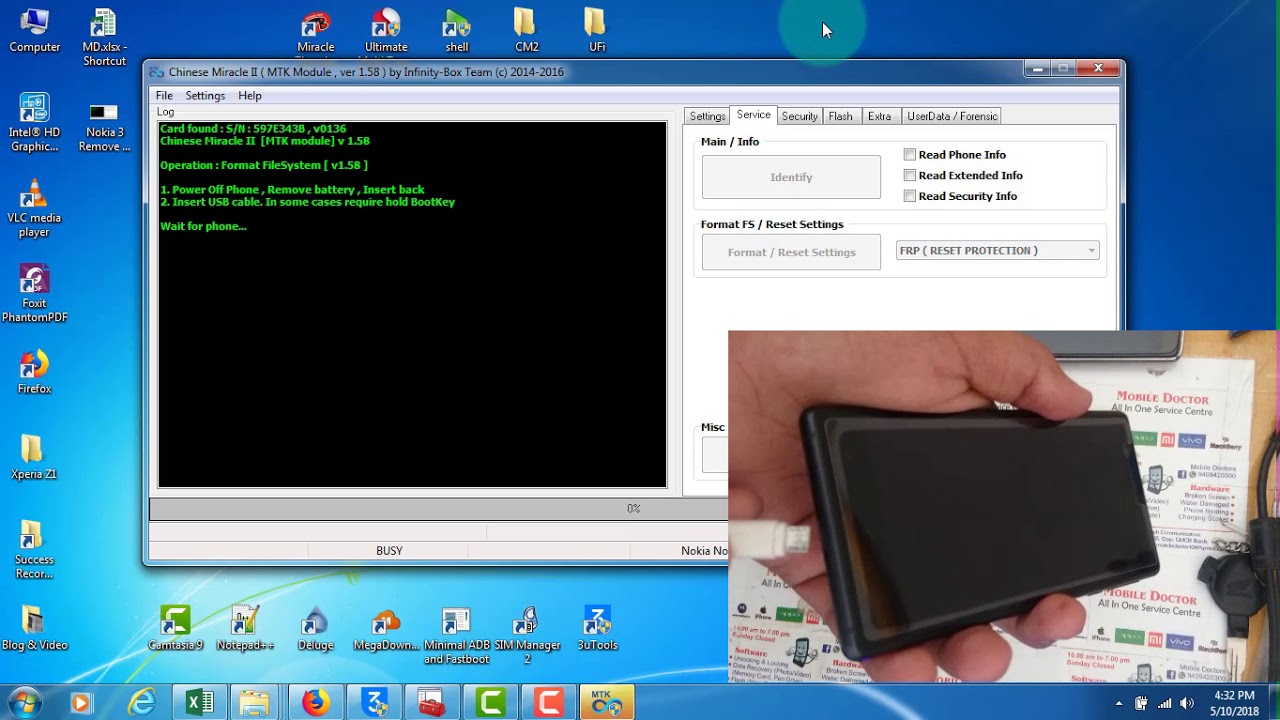The height and width of the screenshot is (720, 1280).
Task: Open 3uTools from the taskbar
Action: (x=374, y=703)
